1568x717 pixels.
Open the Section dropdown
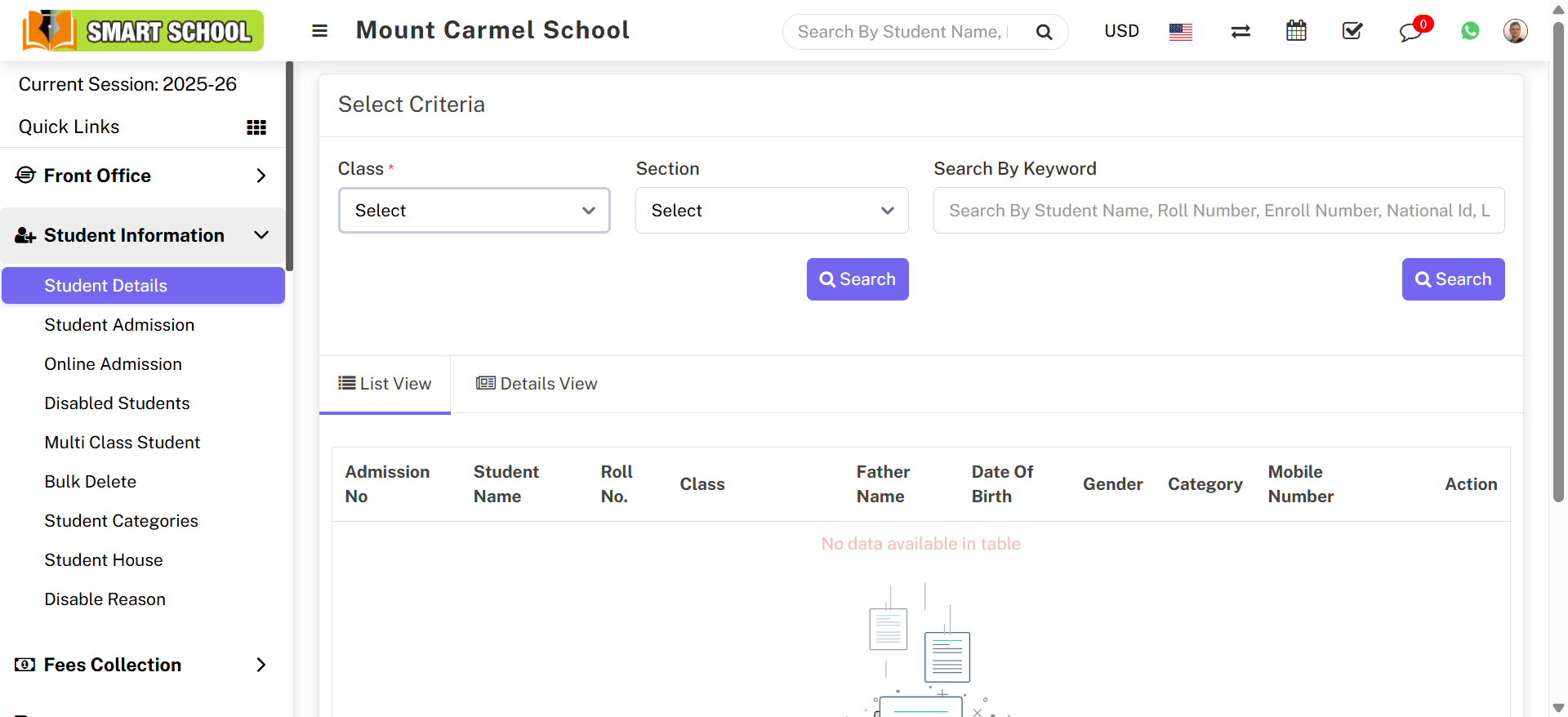772,211
